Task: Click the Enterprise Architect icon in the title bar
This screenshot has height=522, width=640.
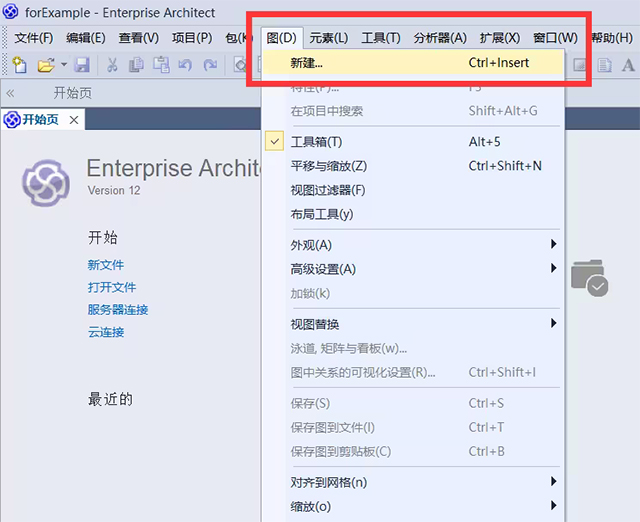Action: [x=11, y=11]
